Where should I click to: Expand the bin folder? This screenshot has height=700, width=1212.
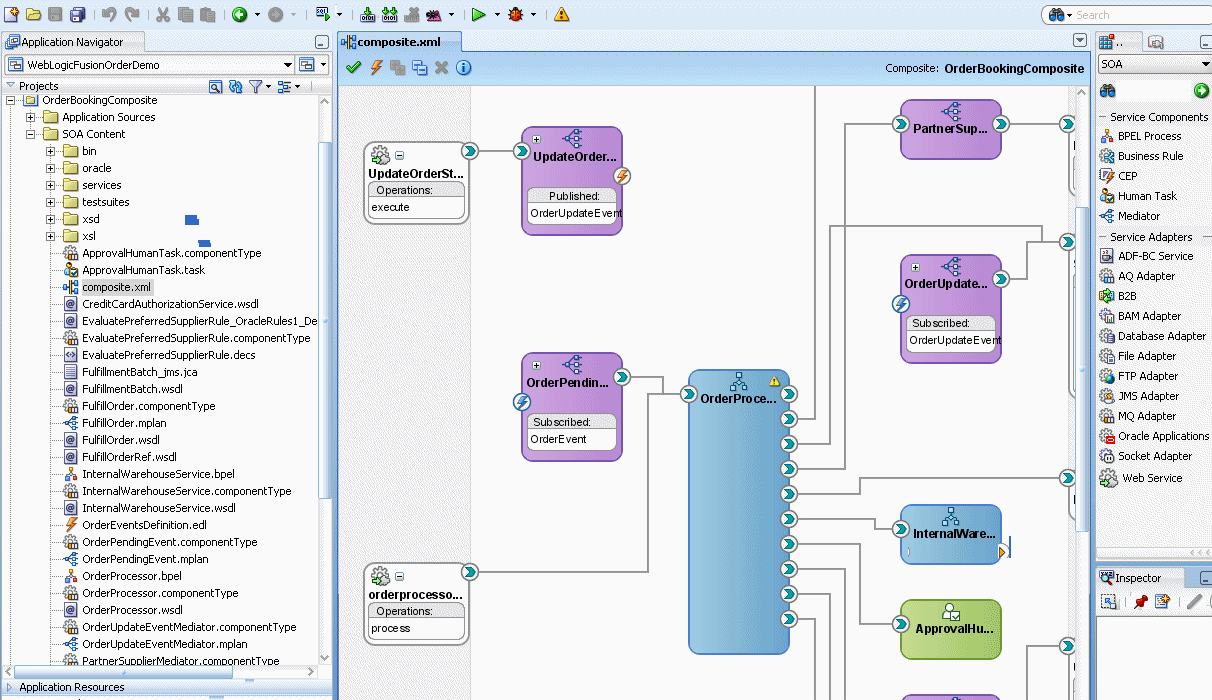pyautogui.click(x=50, y=151)
